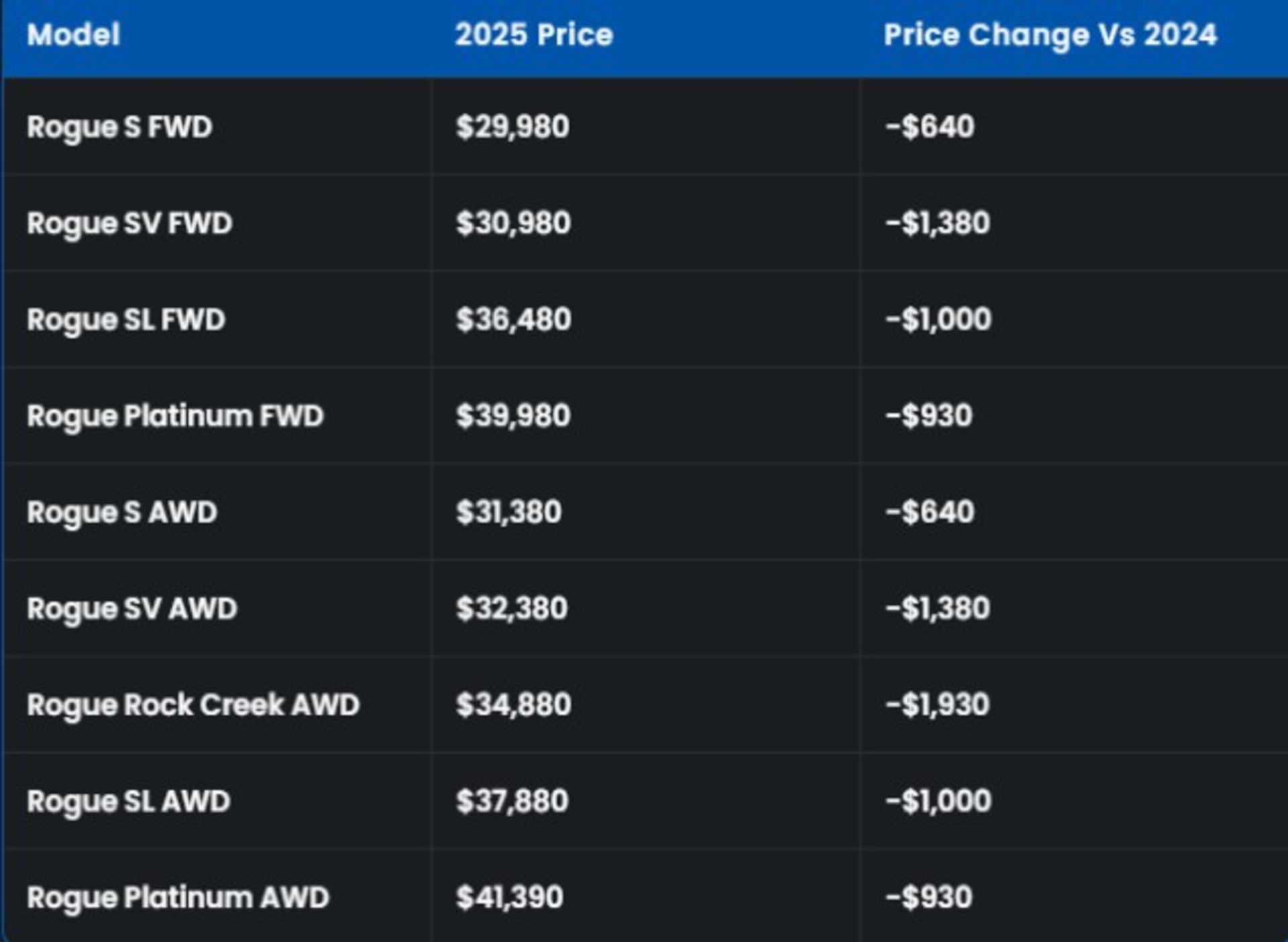Select the Rogue SV FWD model cell

pos(130,223)
